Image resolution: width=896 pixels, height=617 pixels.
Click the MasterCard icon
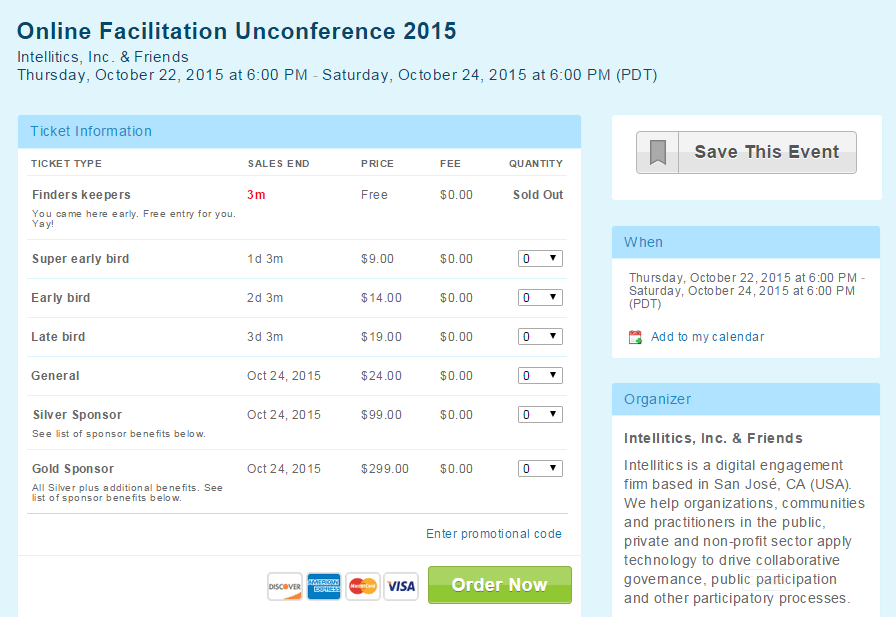(363, 586)
